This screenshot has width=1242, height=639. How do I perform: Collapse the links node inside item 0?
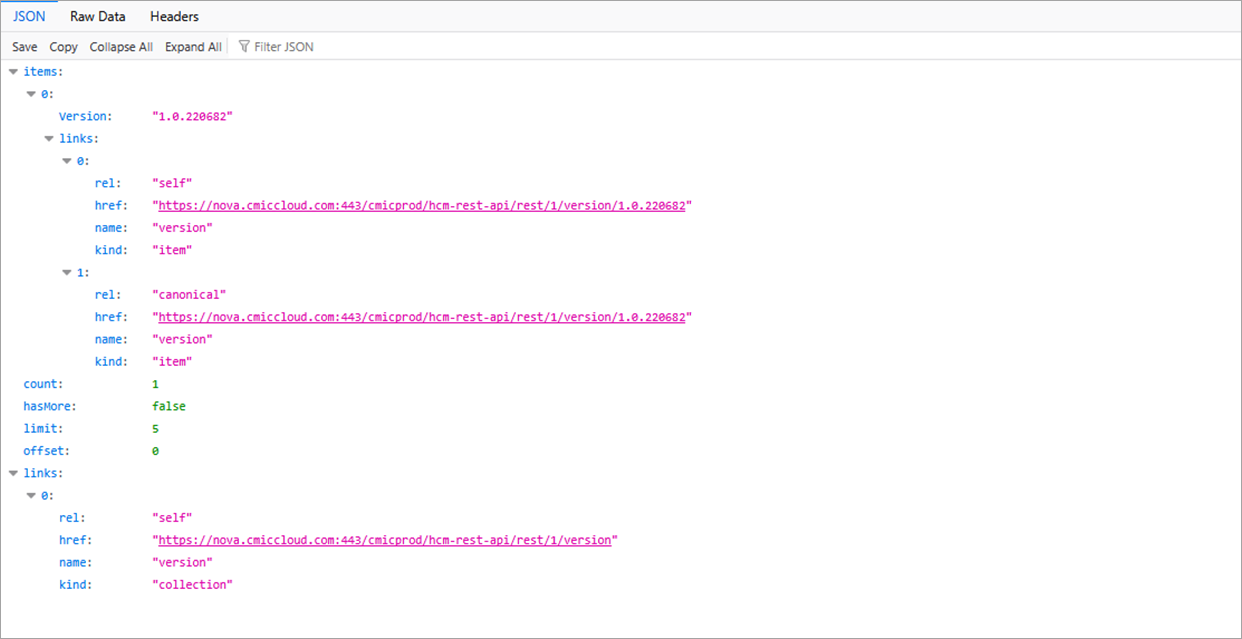[49, 138]
